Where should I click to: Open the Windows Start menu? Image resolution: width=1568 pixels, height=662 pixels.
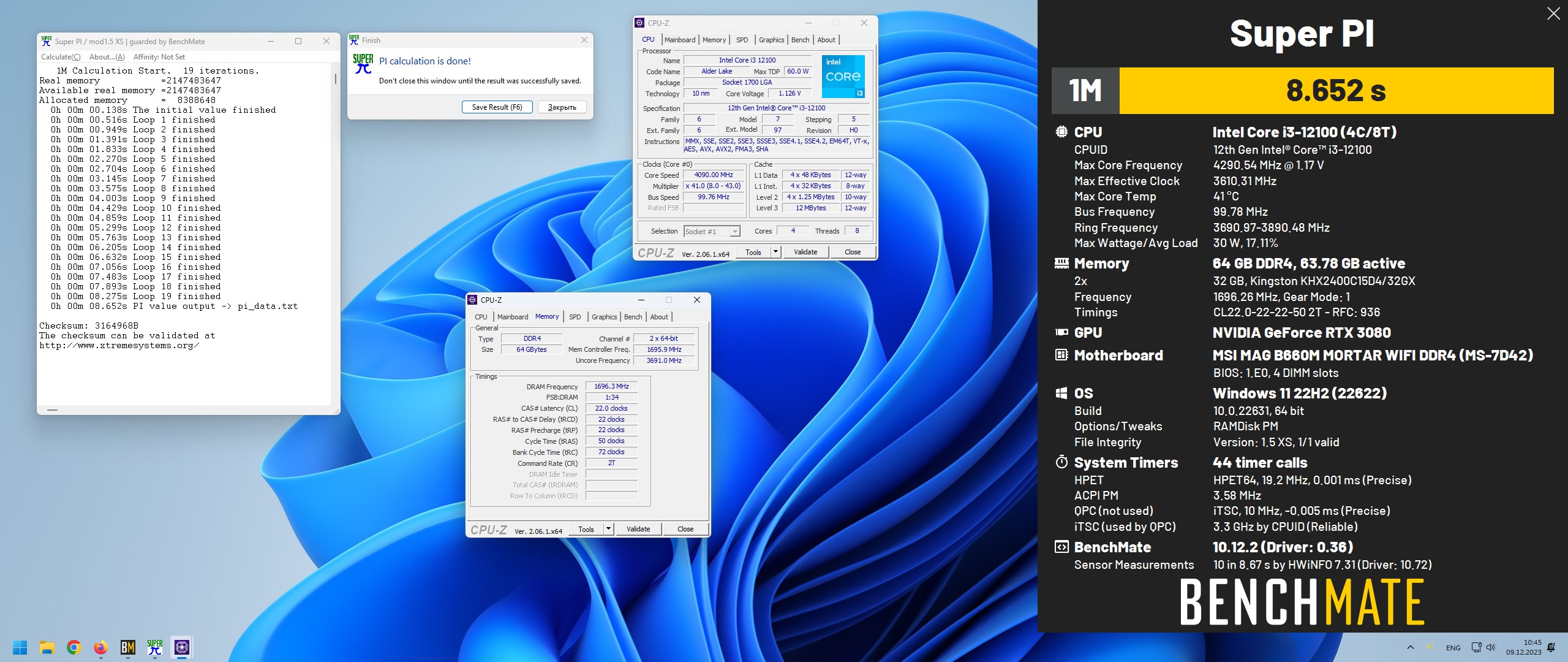pyautogui.click(x=20, y=647)
